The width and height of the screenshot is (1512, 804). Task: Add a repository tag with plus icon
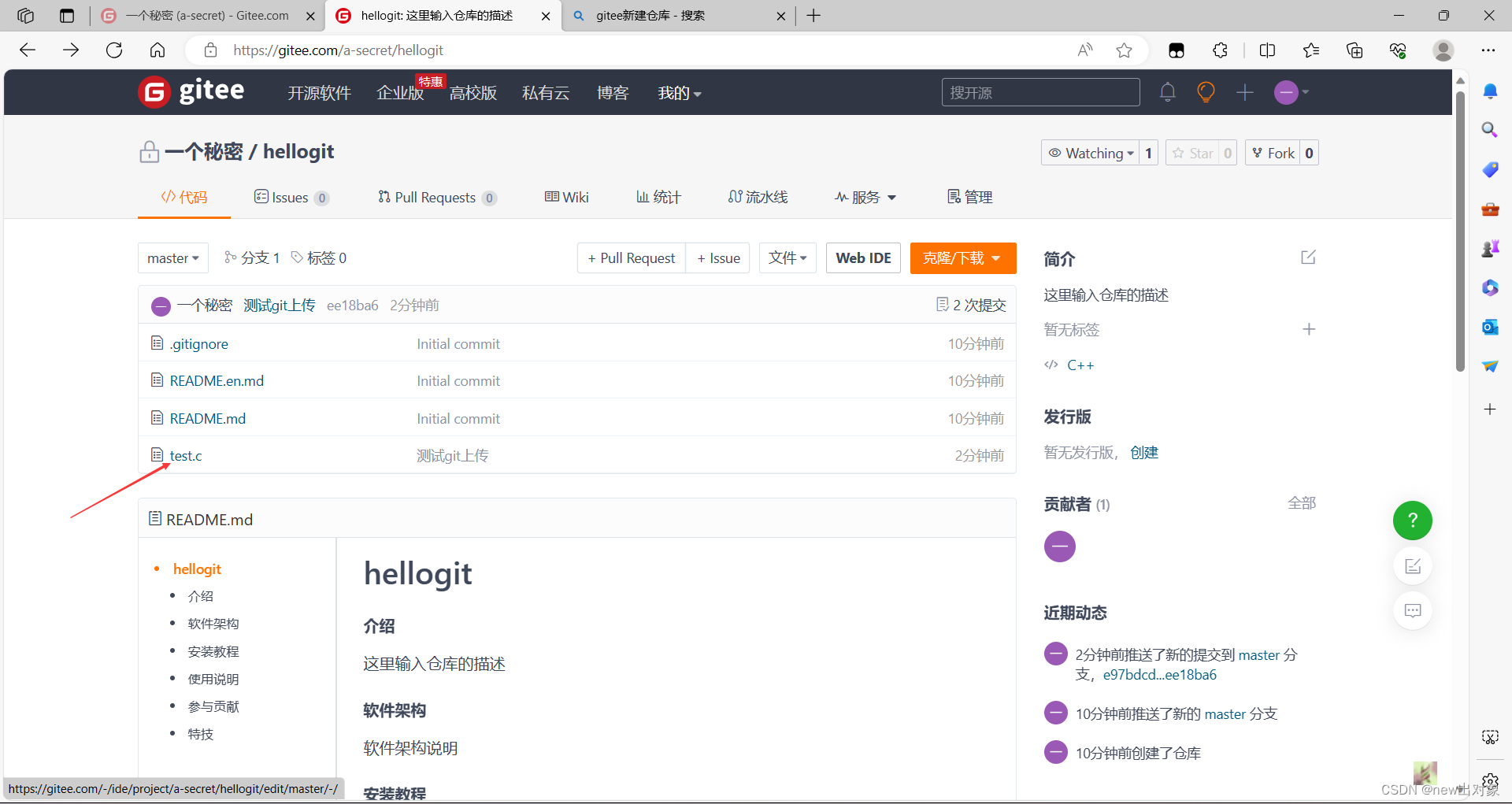1309,329
